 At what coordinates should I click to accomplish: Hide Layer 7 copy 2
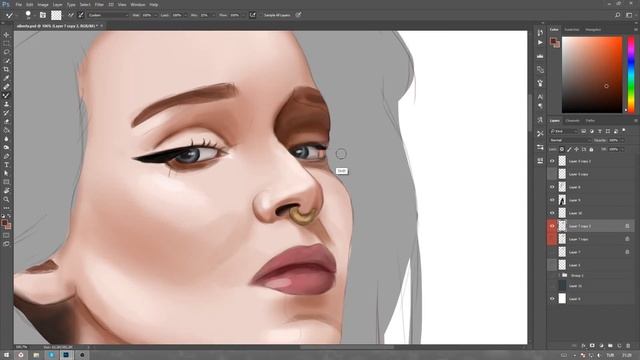click(552, 226)
